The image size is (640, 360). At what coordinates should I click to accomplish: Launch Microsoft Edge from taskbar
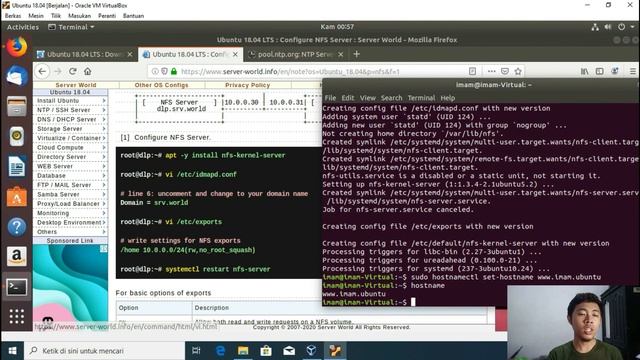click(x=220, y=351)
